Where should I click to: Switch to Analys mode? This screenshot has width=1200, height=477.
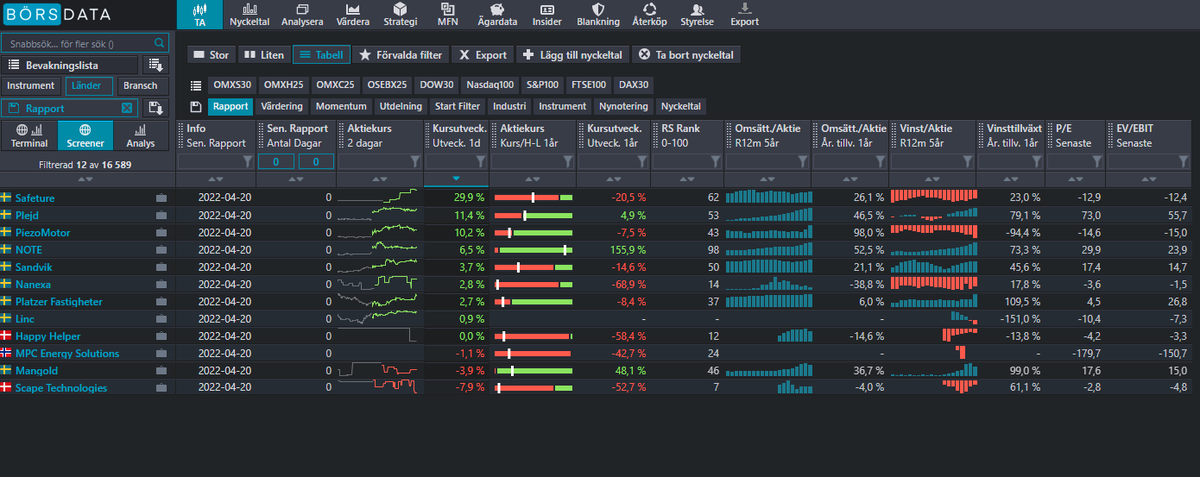tap(140, 135)
